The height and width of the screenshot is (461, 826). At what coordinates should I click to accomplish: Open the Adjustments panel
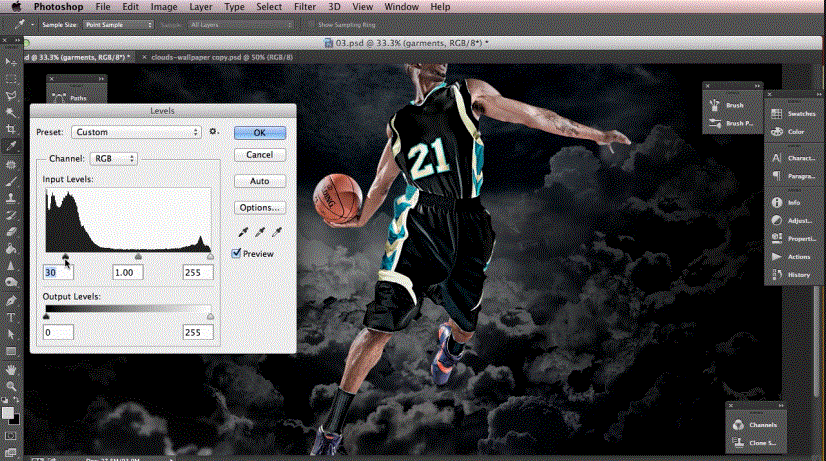[x=793, y=220]
